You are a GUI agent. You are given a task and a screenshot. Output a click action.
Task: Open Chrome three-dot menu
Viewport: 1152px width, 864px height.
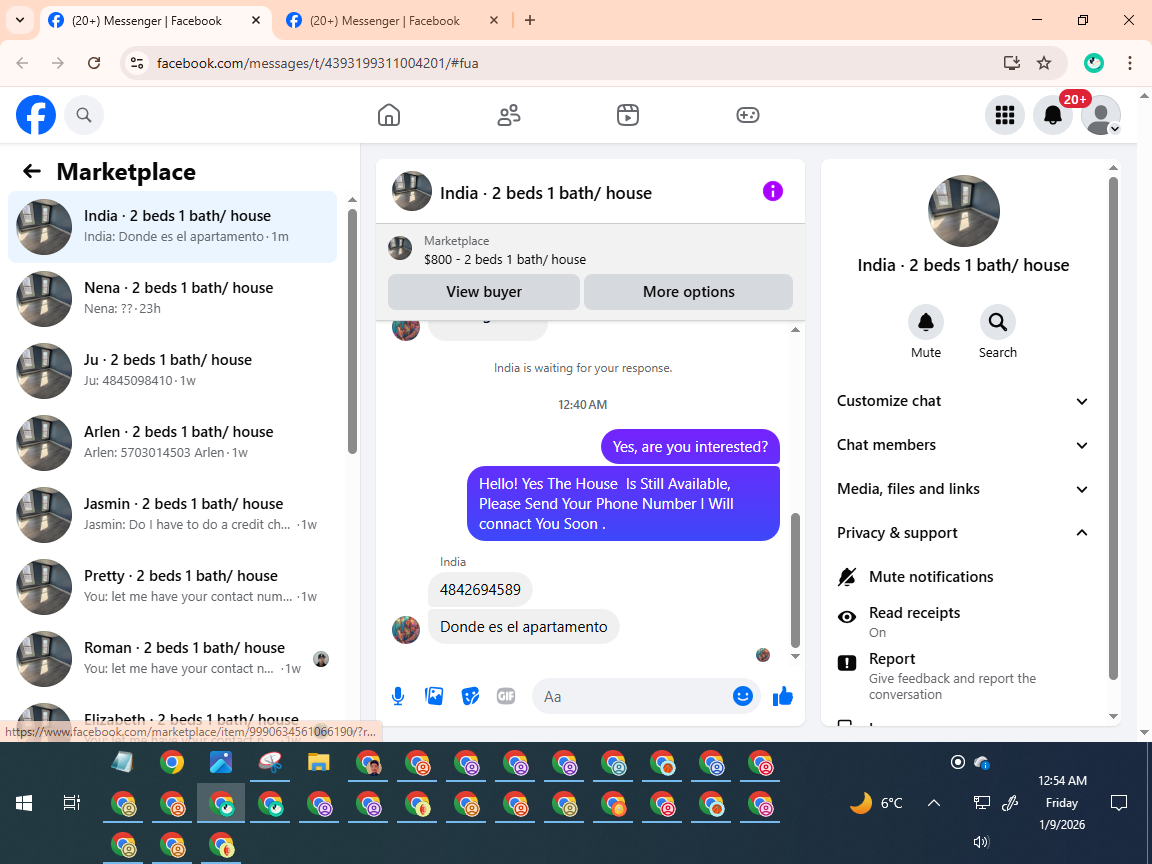click(x=1130, y=63)
